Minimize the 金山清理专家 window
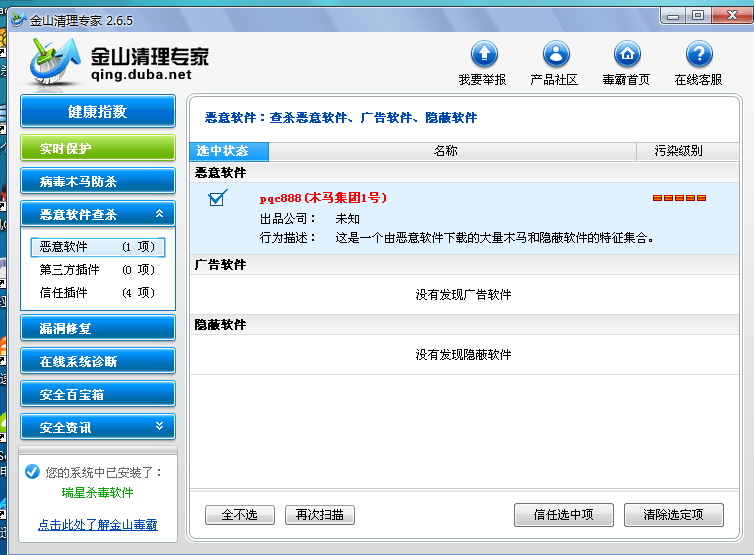This screenshot has height=555, width=754. 673,16
